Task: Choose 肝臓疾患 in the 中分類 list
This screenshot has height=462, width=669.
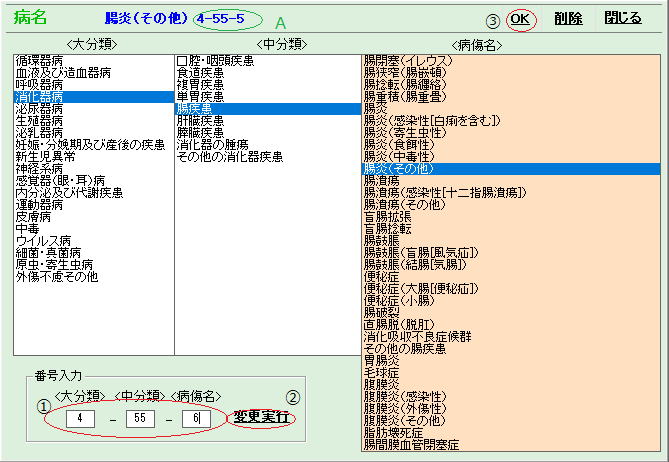Action: (202, 121)
